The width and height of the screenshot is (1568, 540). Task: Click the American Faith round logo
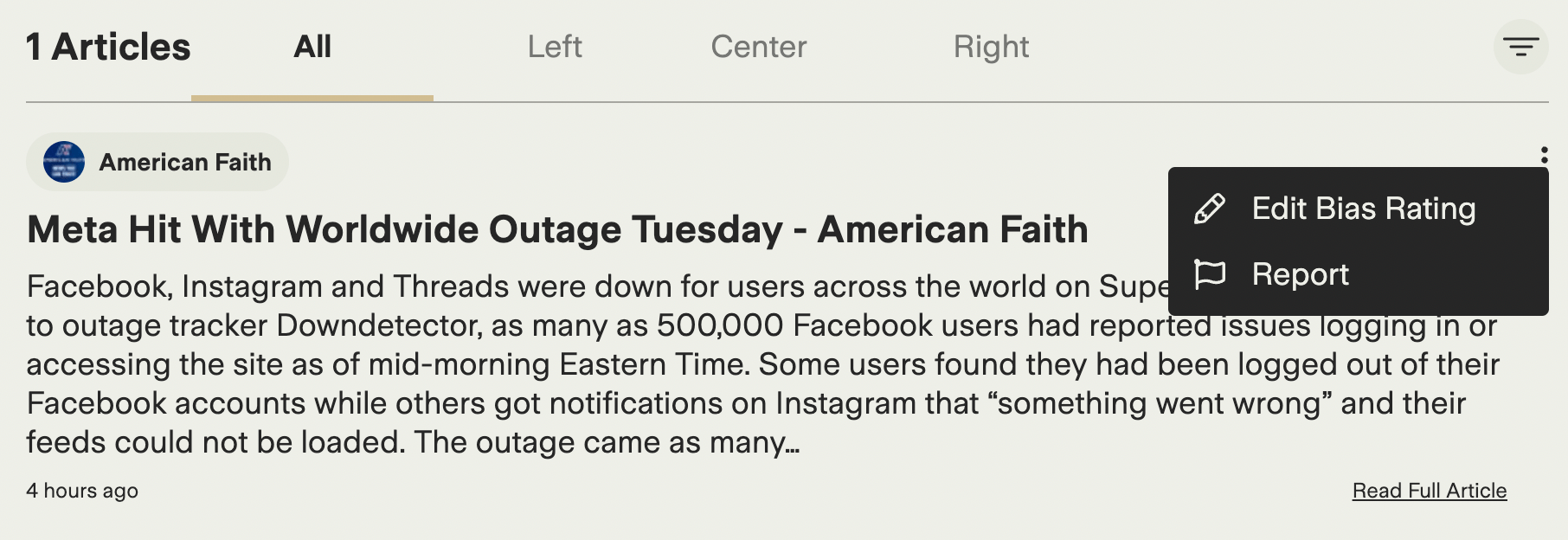pos(64,162)
